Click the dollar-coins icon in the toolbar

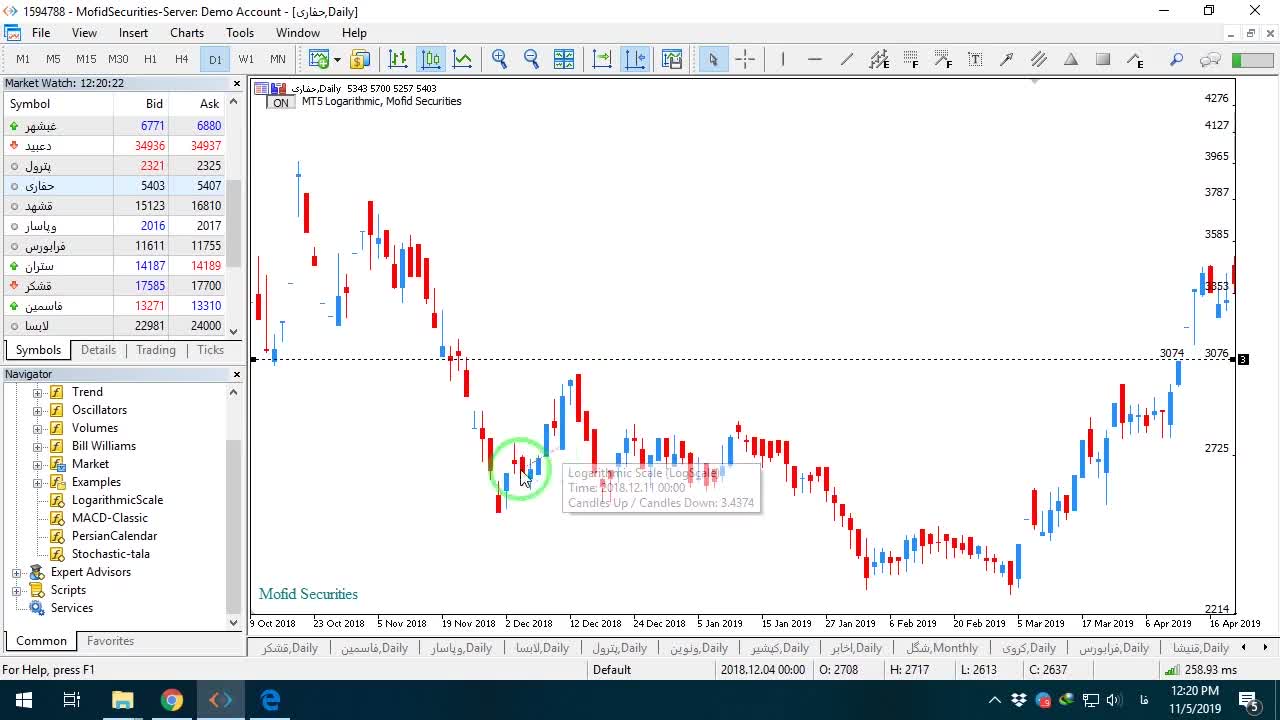tap(360, 59)
